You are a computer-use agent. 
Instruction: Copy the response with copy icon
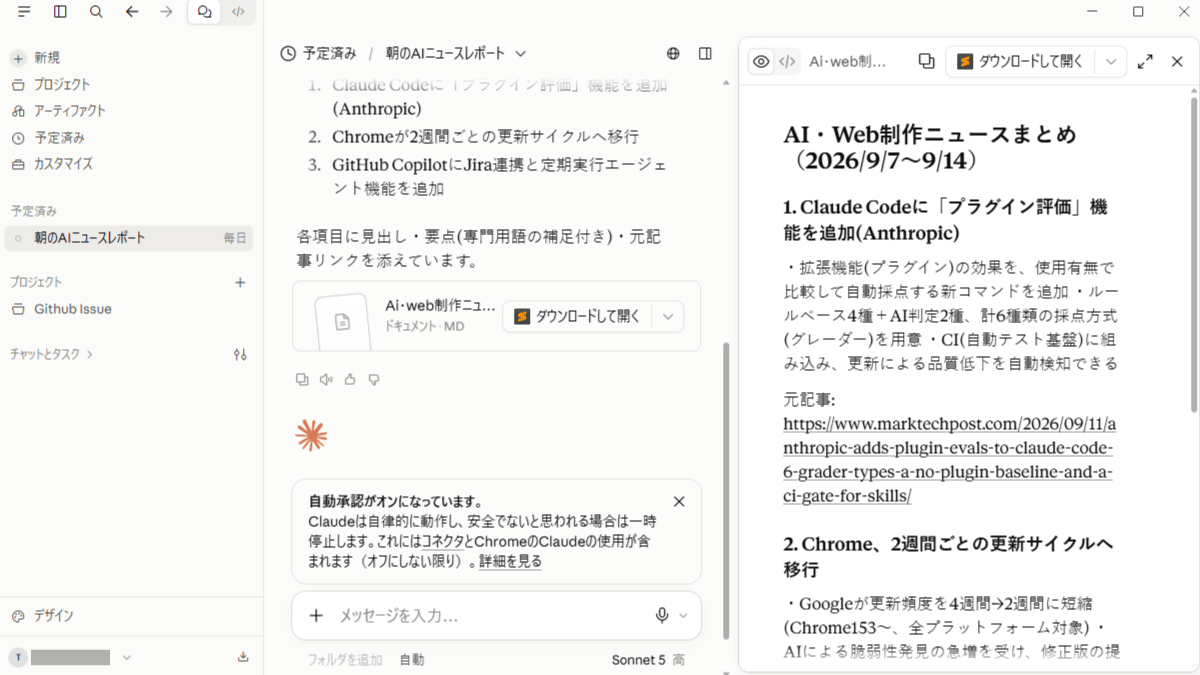point(303,379)
